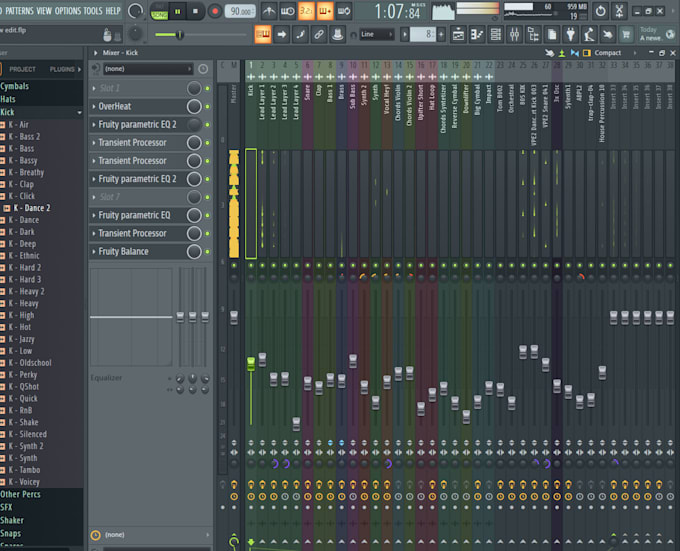Click the link icon in toolbar
Viewport: 680px width, 551px height.
(x=319, y=35)
